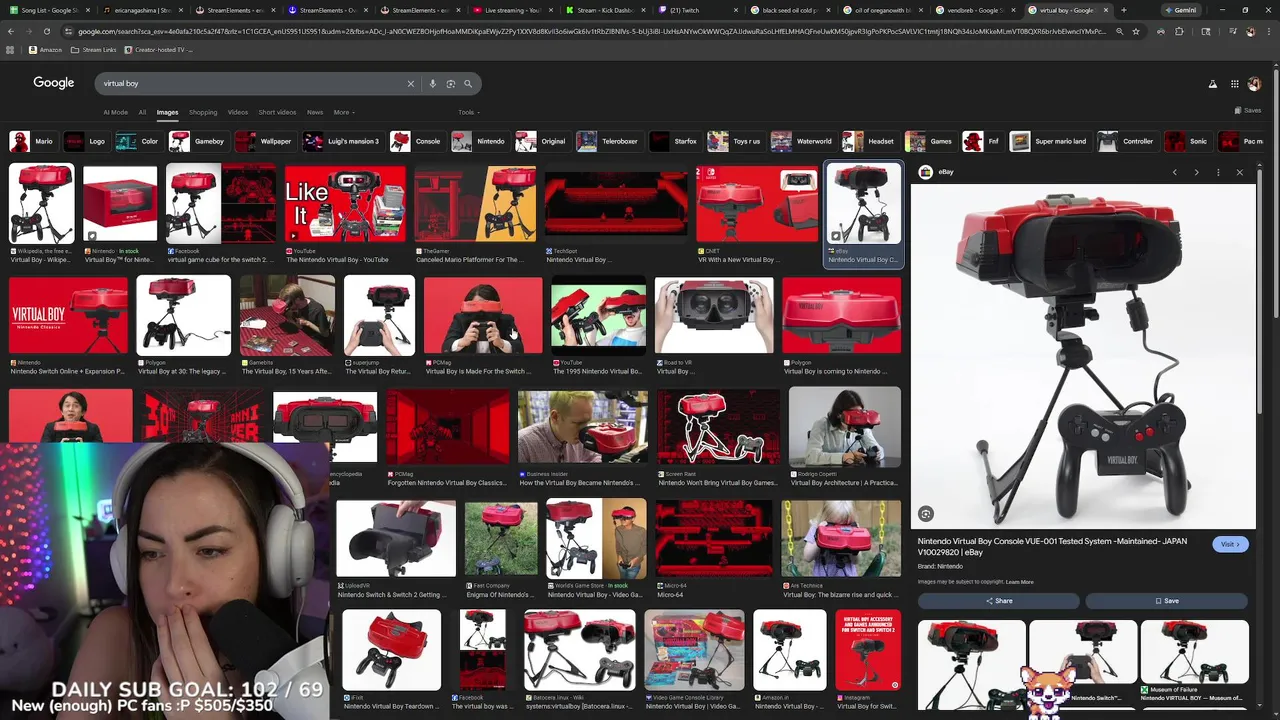This screenshot has width=1280, height=720.
Task: Open the Nintendo Classics red thumbnail
Action: pyautogui.click(x=68, y=315)
